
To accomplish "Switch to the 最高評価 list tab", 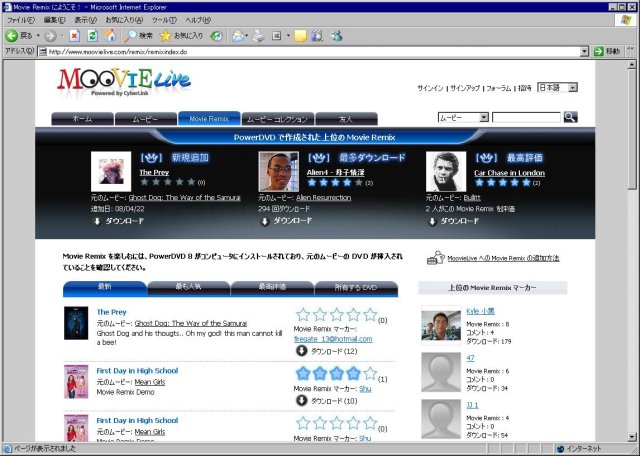I will 272,287.
